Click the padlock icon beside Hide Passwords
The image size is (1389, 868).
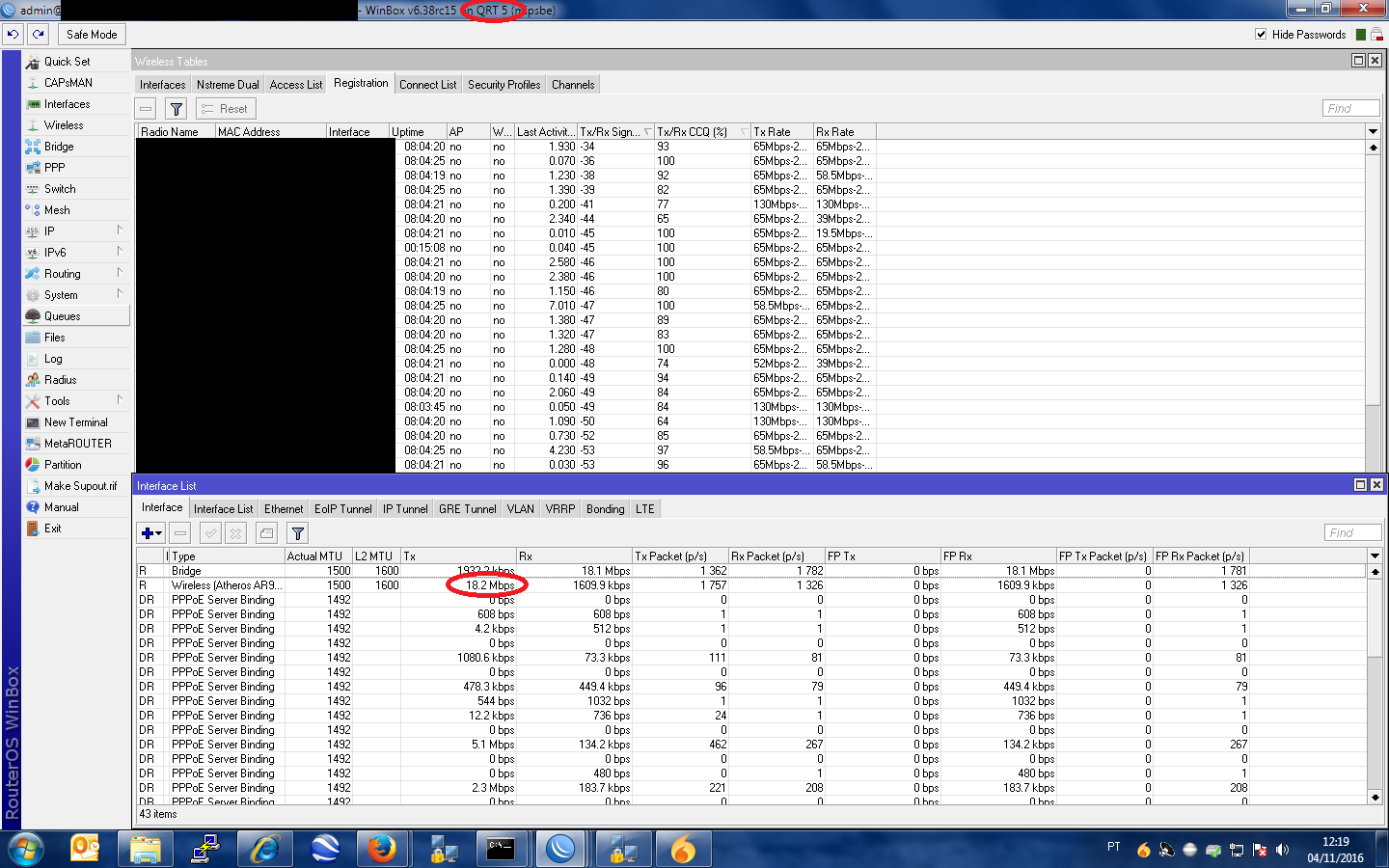point(1376,34)
